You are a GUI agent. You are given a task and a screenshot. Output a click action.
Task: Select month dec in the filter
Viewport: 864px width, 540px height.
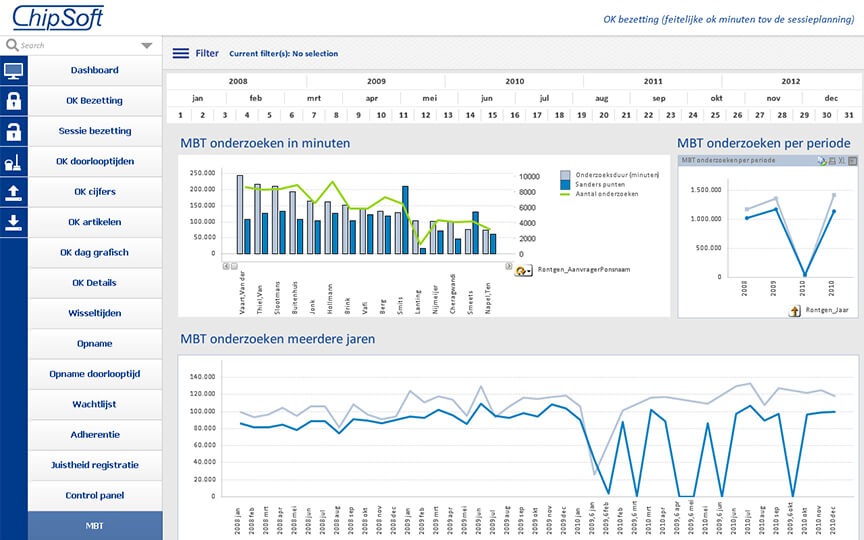point(831,98)
